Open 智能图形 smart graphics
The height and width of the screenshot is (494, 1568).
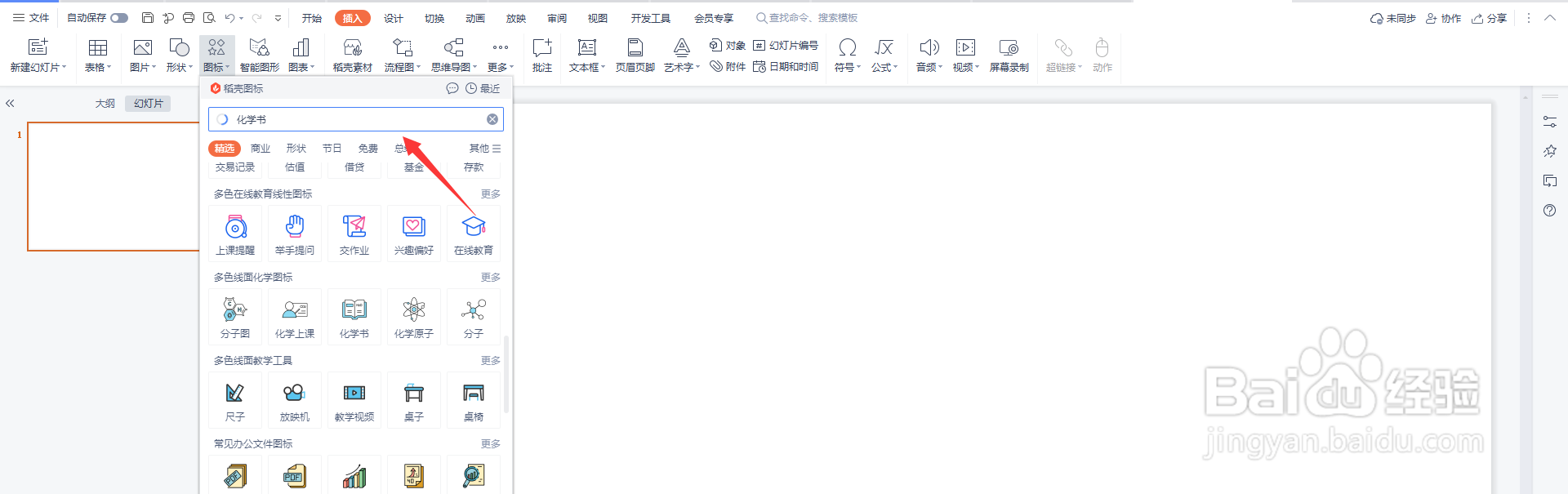click(260, 56)
